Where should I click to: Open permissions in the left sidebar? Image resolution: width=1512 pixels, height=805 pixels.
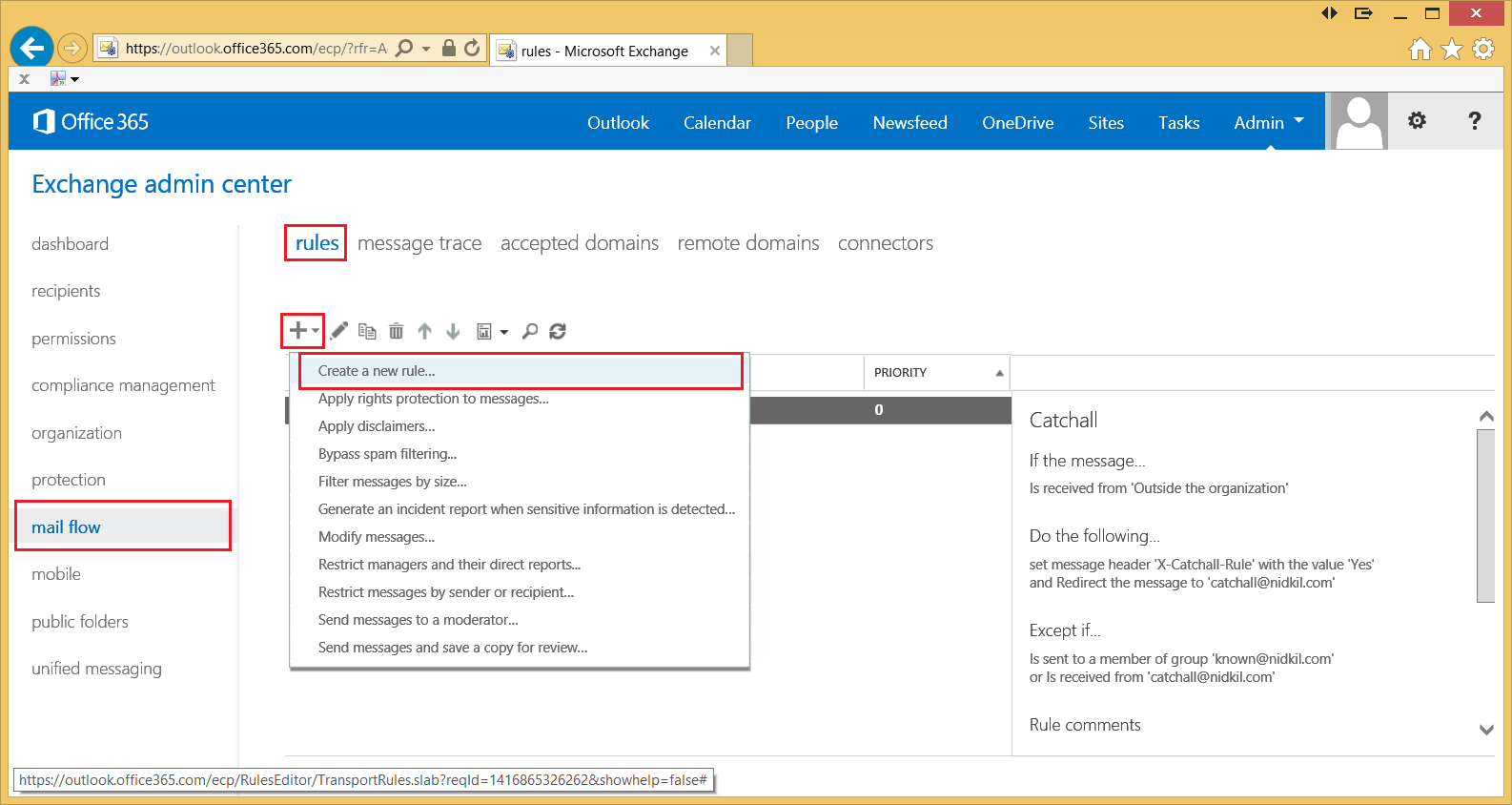[73, 339]
